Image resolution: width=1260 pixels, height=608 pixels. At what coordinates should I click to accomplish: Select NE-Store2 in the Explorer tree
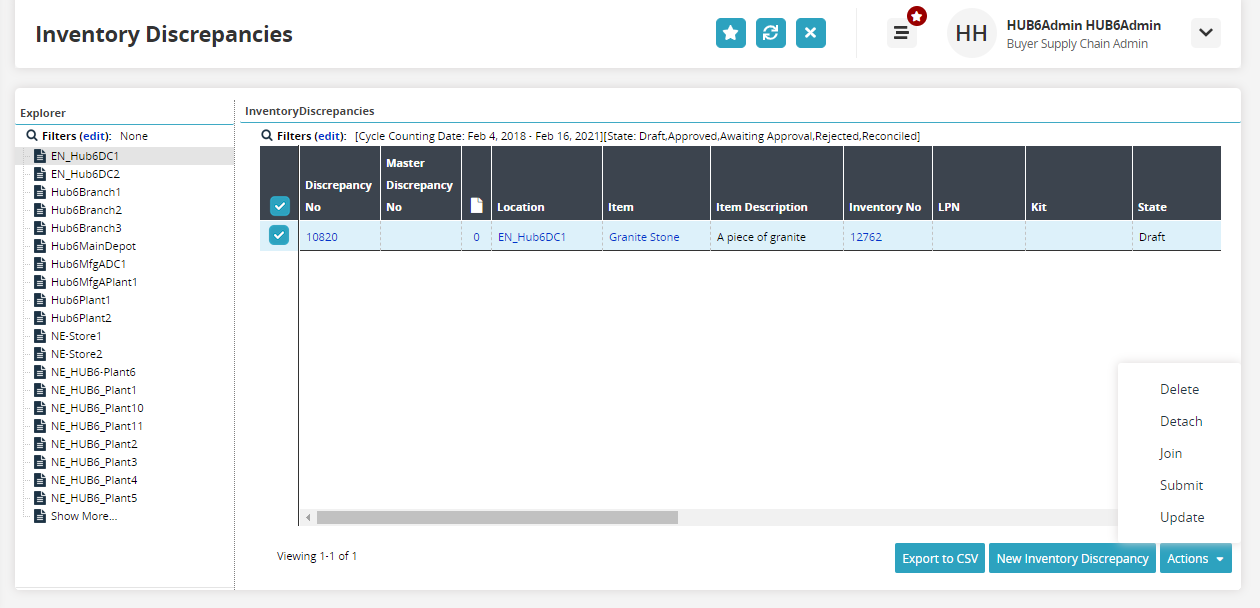76,354
